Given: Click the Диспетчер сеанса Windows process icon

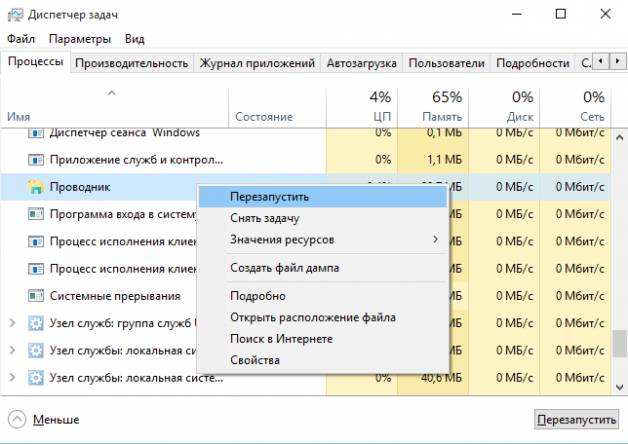Looking at the screenshot, I should 36,132.
